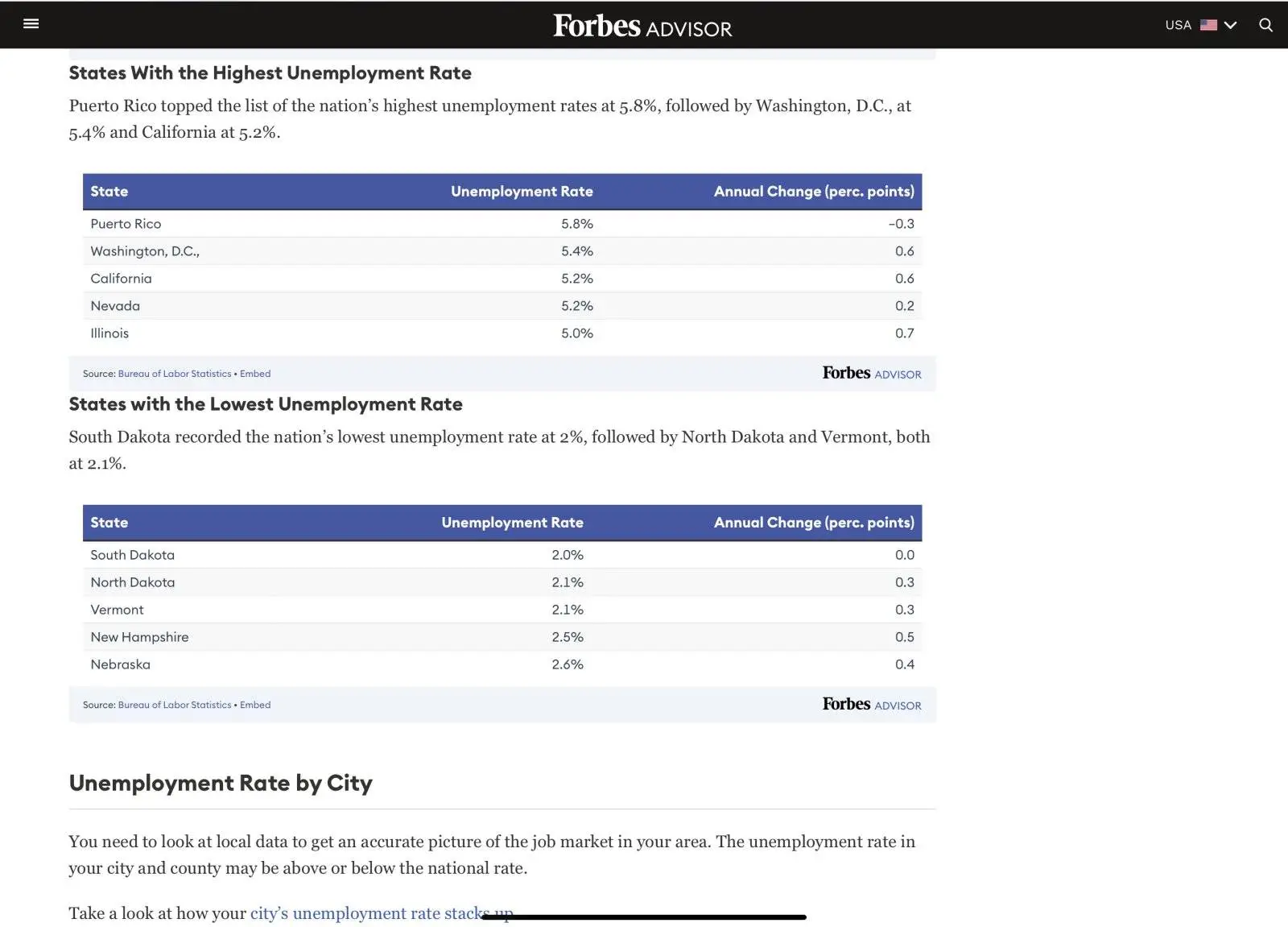Select the USA region label
The height and width of the screenshot is (927, 1288).
coord(1178,25)
